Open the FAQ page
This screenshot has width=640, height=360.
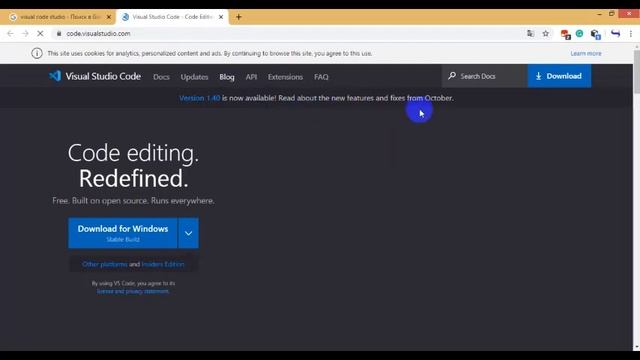pyautogui.click(x=321, y=77)
